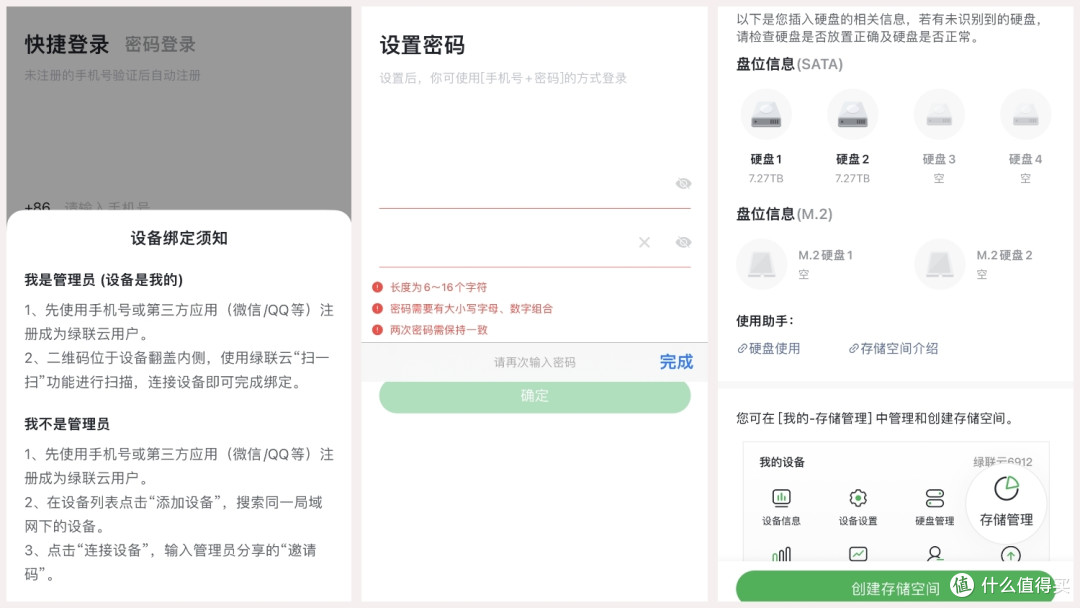Open the highlighted 存储管理 icon
Image resolution: width=1080 pixels, height=608 pixels.
click(x=1006, y=503)
